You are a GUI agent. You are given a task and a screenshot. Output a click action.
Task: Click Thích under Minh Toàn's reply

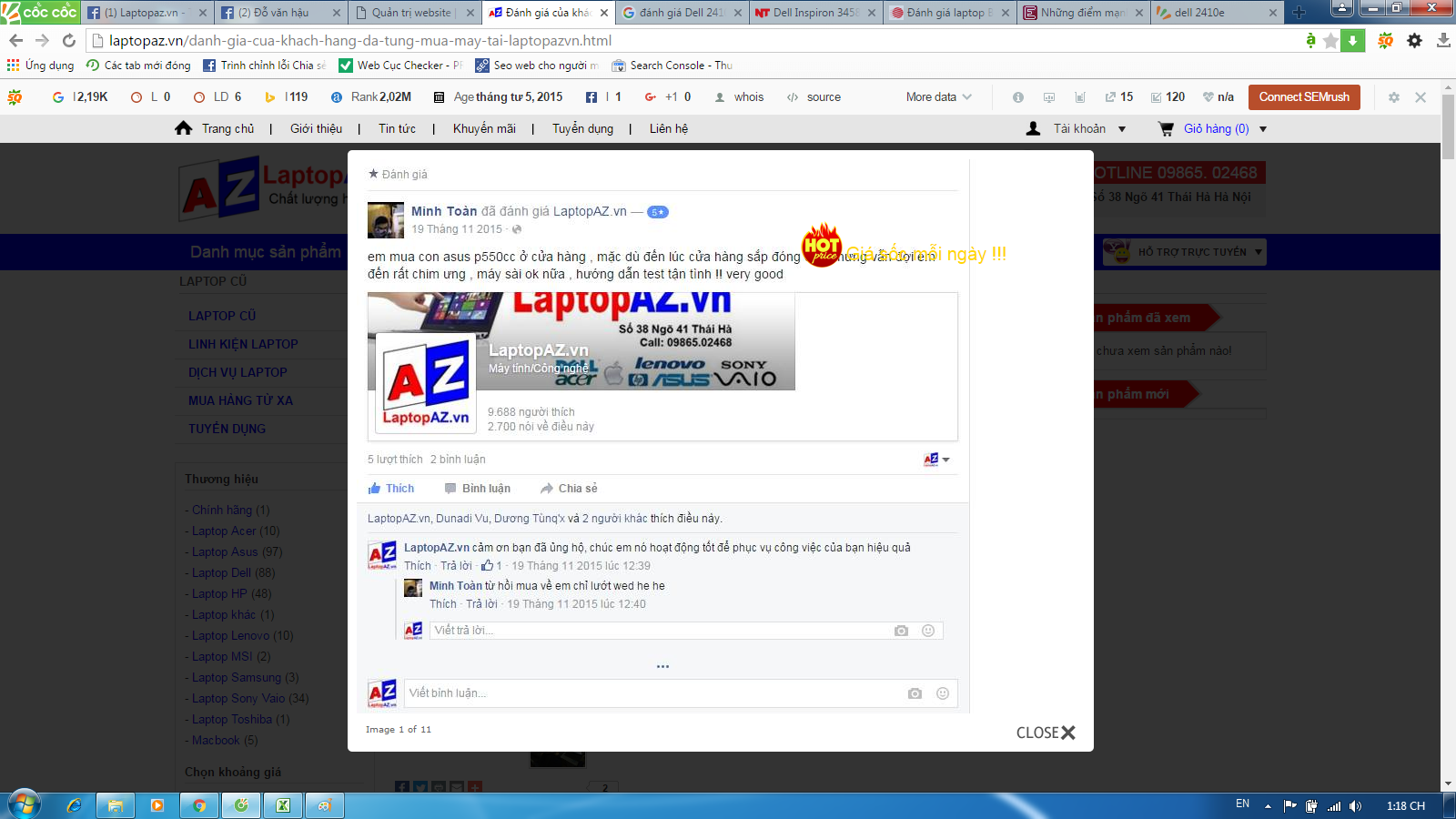coord(442,604)
